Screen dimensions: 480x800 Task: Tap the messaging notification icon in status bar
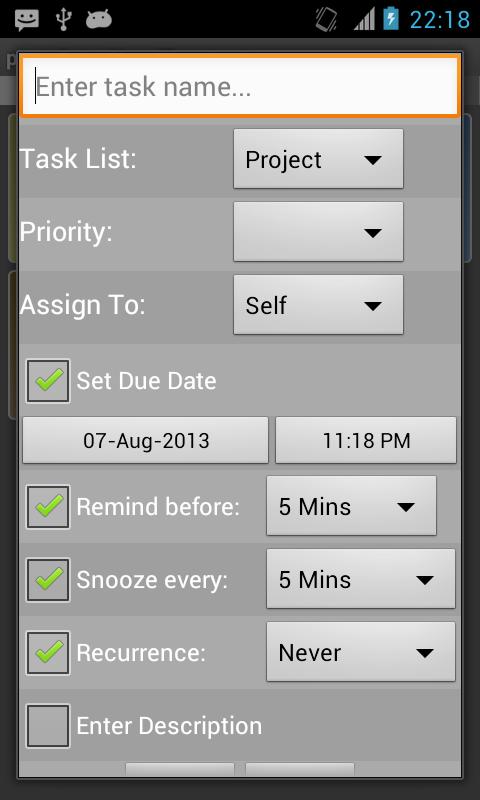click(x=27, y=19)
